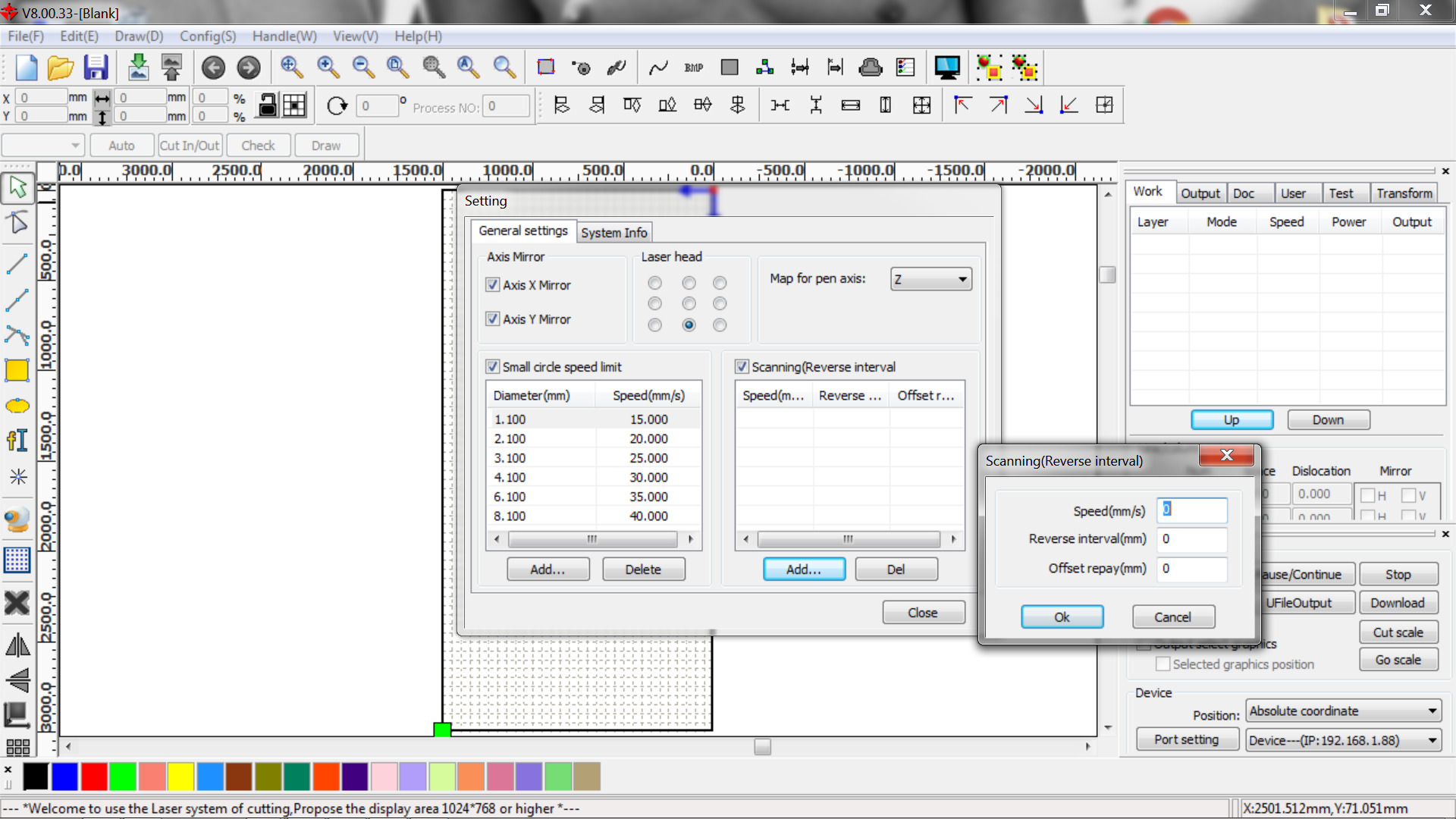
Task: Toggle the first Mirror H checkbox
Action: click(x=1368, y=495)
